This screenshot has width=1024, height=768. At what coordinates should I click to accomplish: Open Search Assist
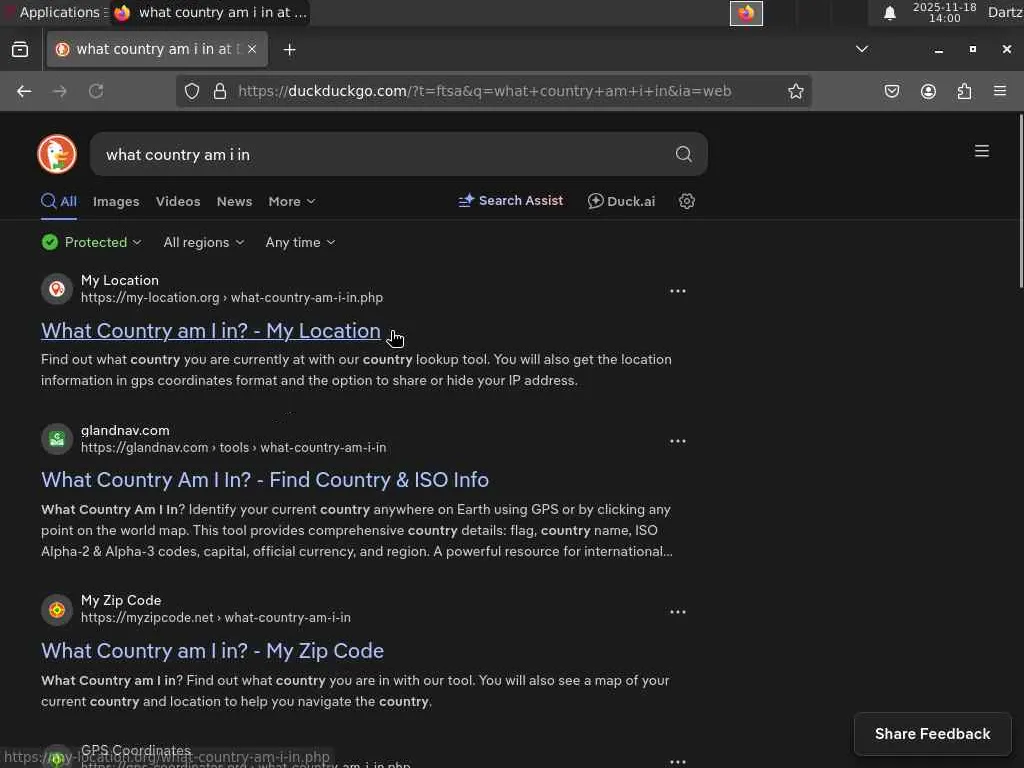tap(511, 201)
